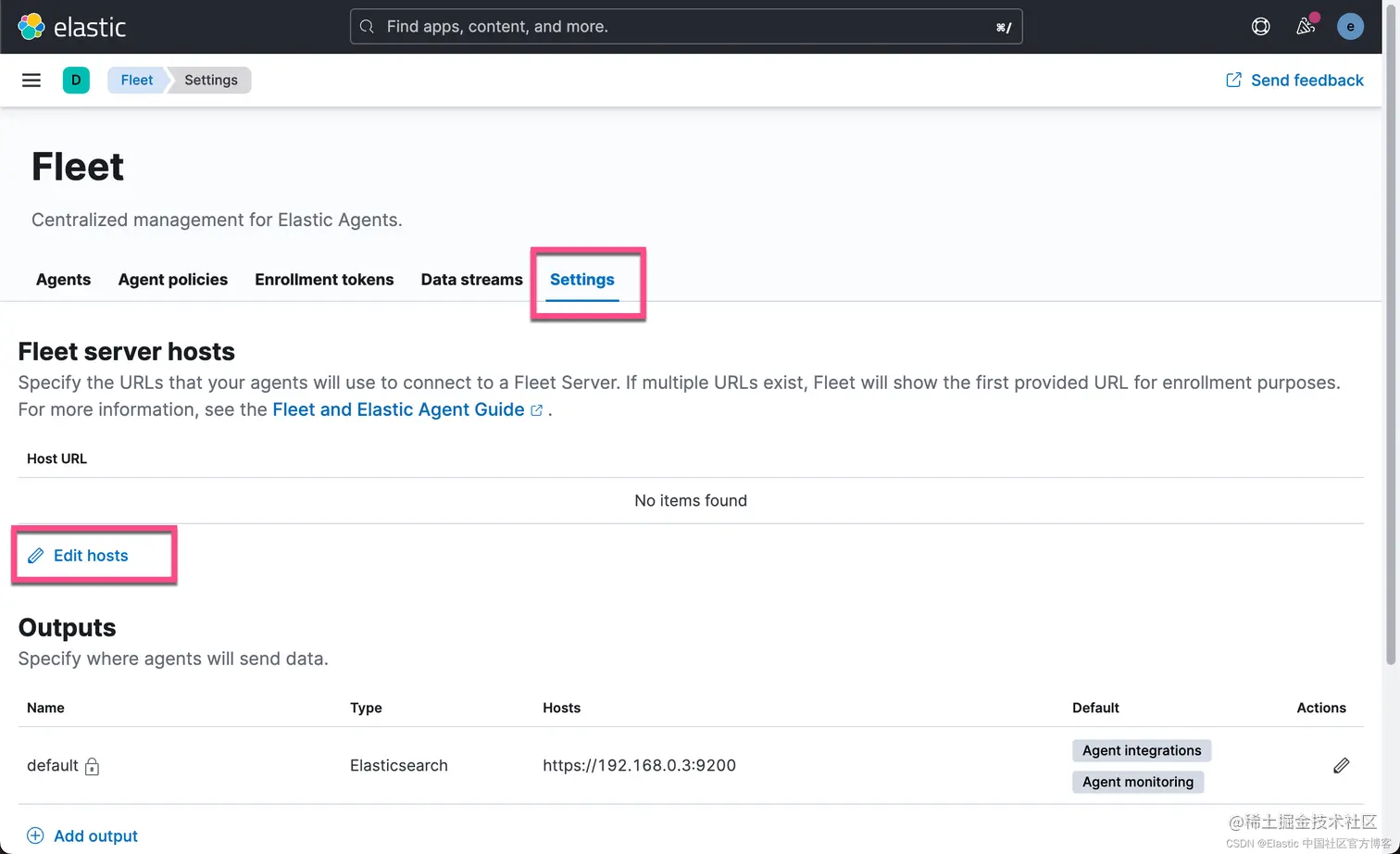Image resolution: width=1400 pixels, height=854 pixels.
Task: Click the Settings breadcrumb
Action: point(211,80)
